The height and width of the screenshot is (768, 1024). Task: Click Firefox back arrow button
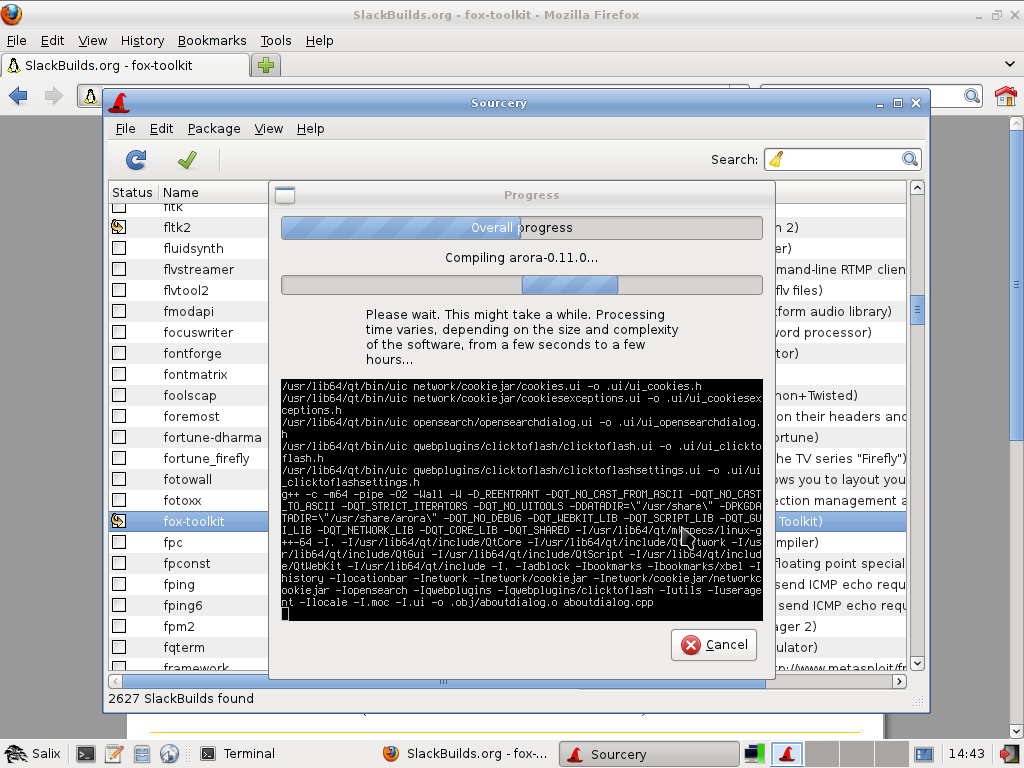click(x=18, y=97)
